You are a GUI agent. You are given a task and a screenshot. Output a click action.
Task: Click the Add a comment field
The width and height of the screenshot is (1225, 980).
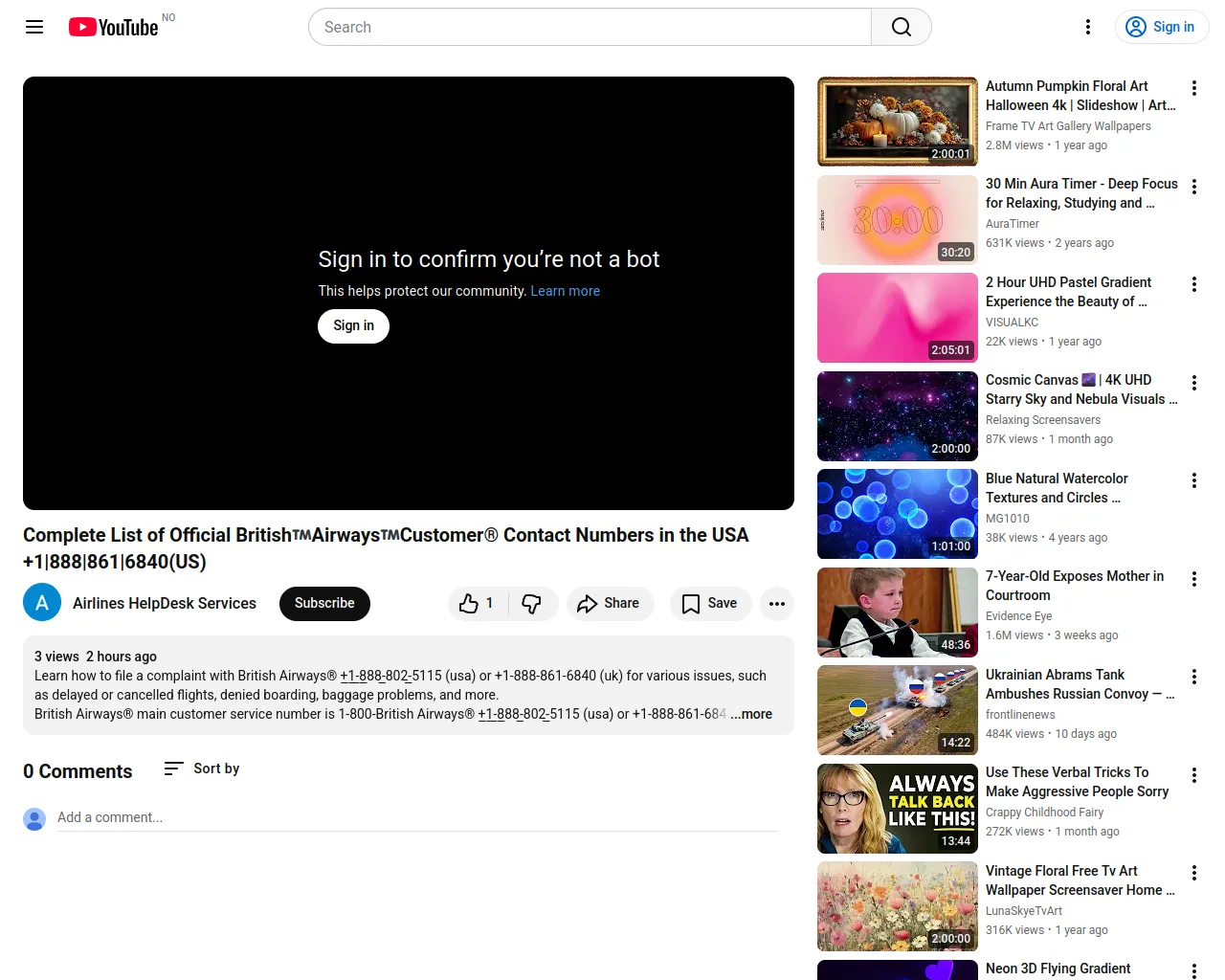(417, 817)
